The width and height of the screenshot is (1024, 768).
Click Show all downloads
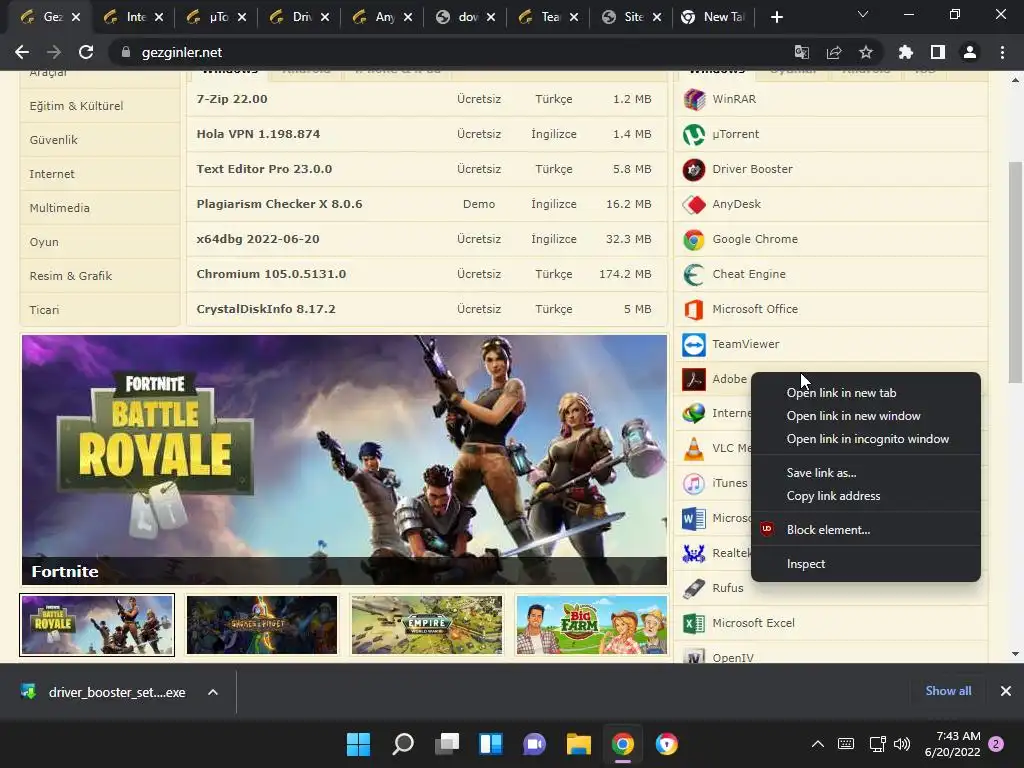[x=948, y=691]
